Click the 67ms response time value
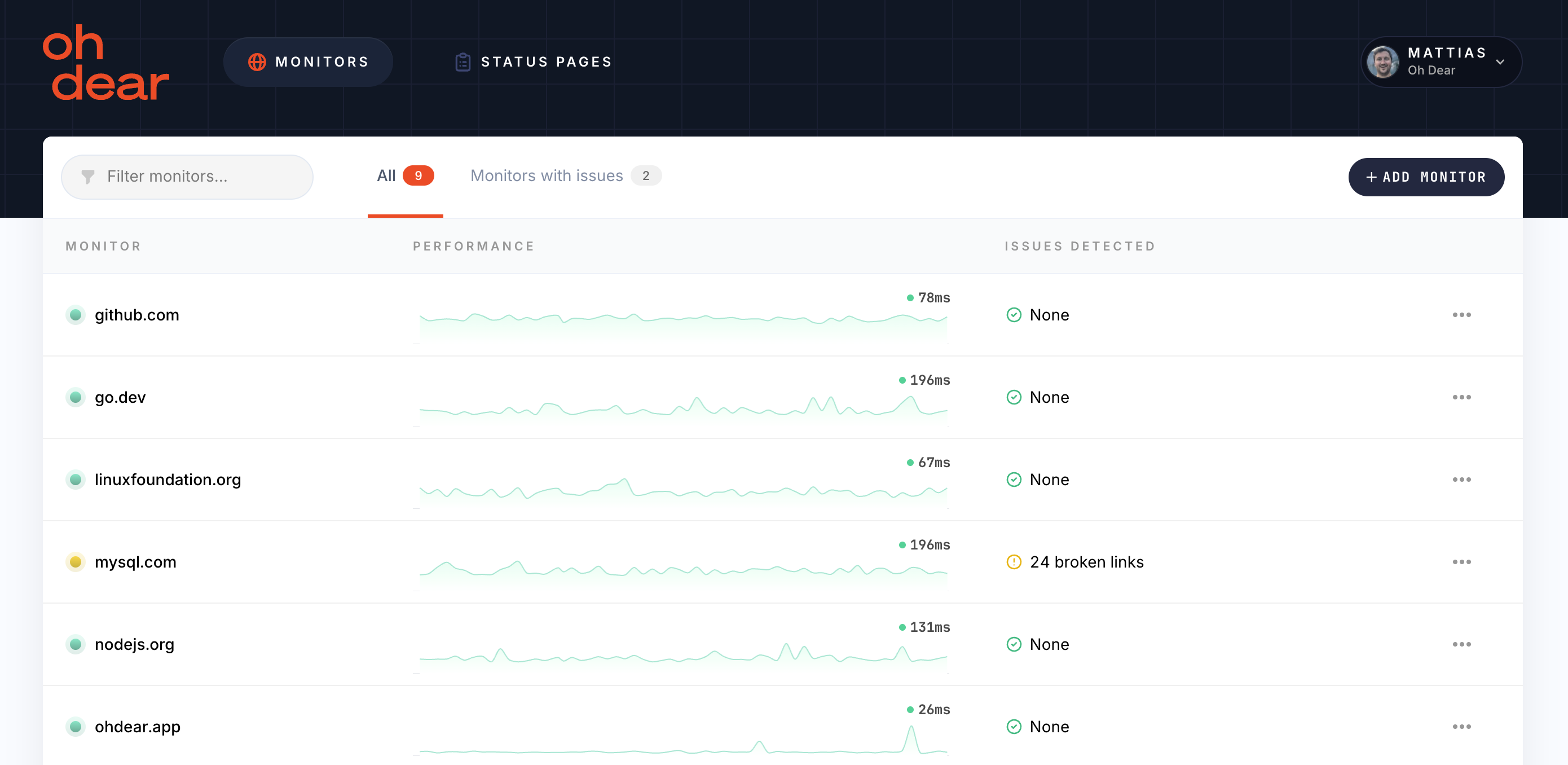This screenshot has height=765, width=1568. 933,463
